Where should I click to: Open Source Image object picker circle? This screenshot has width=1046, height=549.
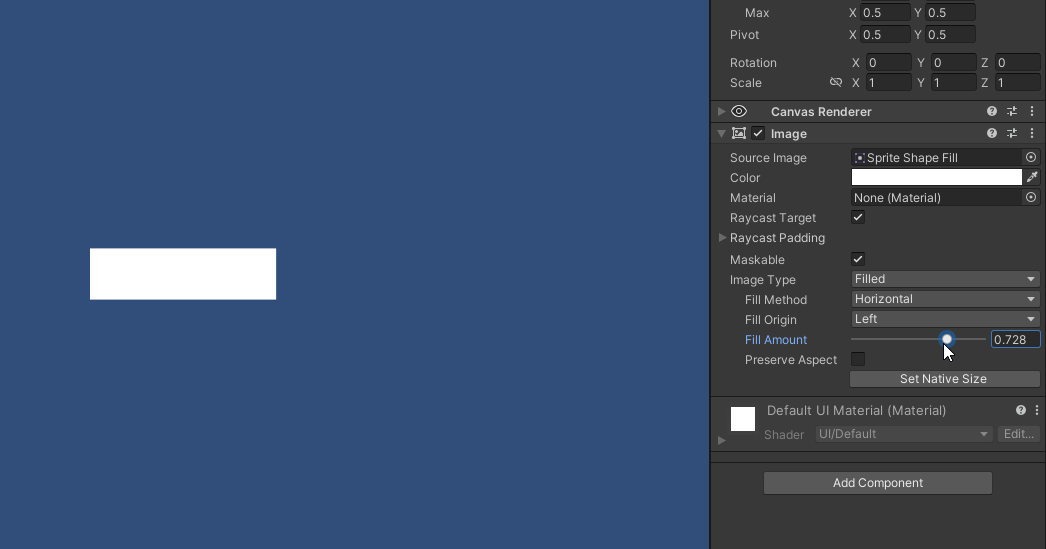[x=1031, y=157]
